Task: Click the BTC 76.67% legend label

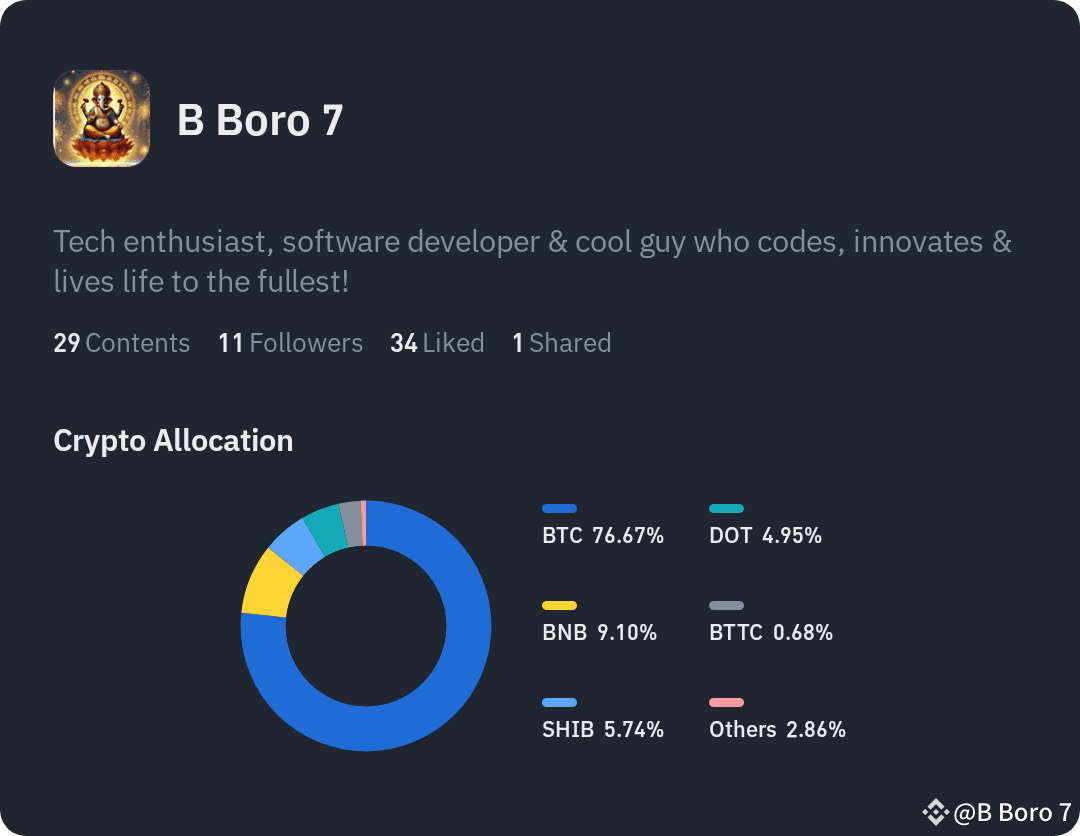Action: (x=603, y=536)
